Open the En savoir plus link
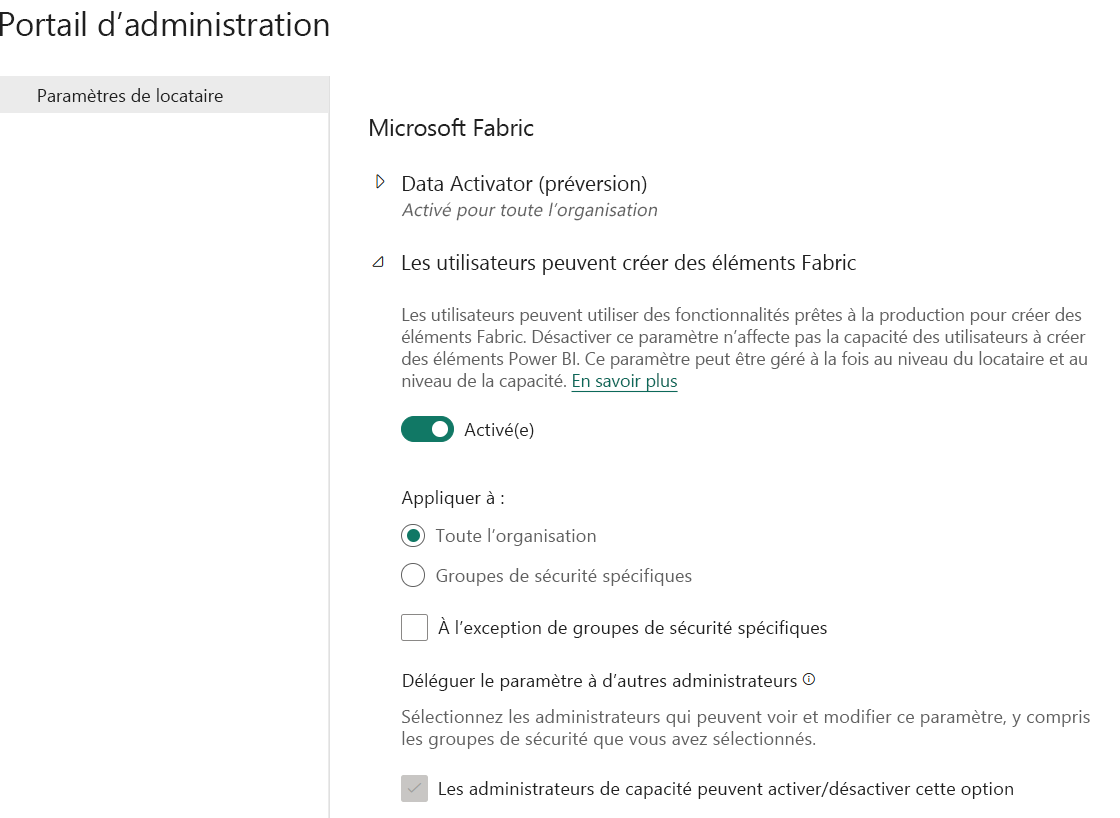Screen dimensions: 1120x818 click(x=624, y=381)
